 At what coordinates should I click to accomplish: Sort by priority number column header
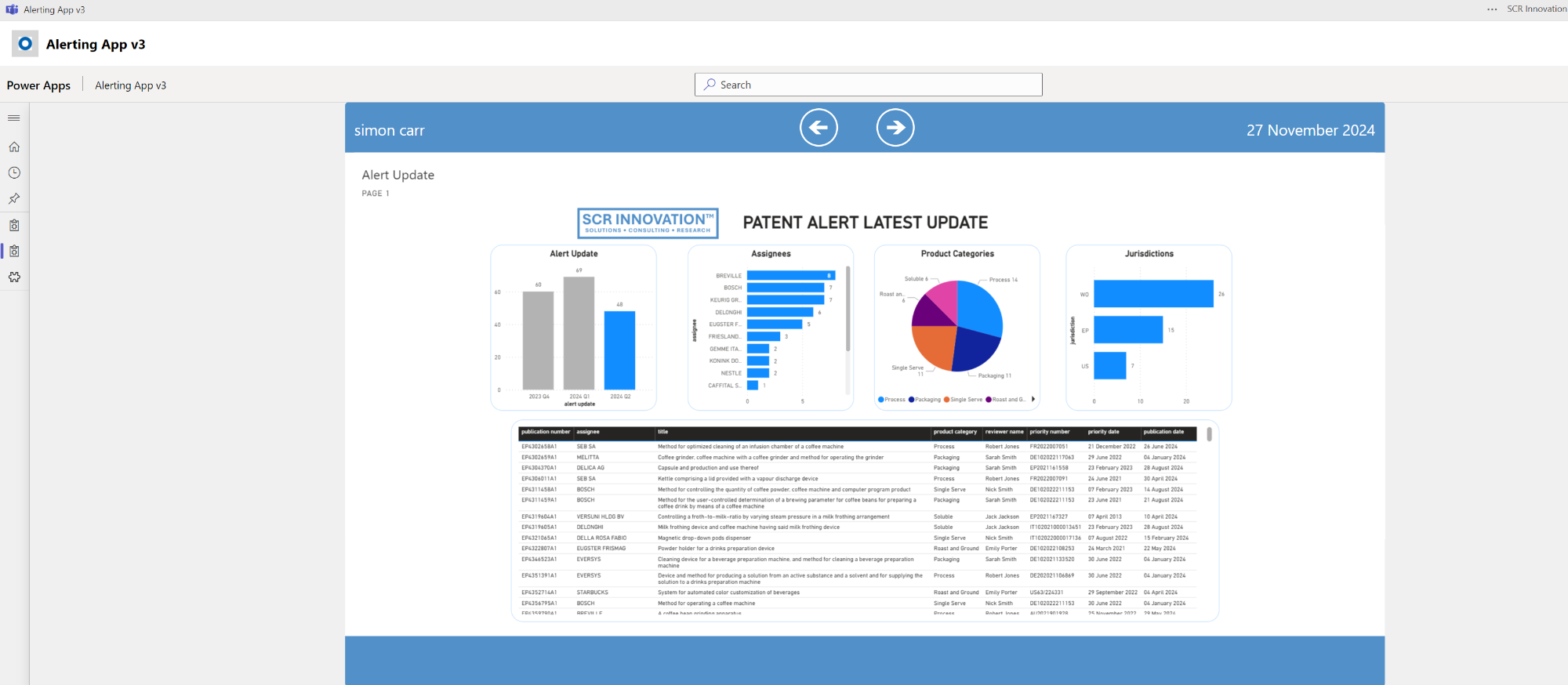click(x=1050, y=432)
